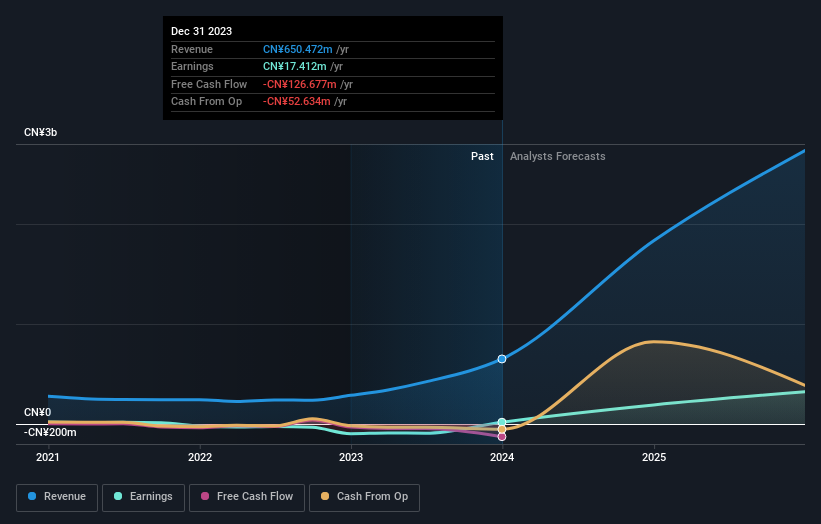Click the orange Cash From Op legend dot
821x524 pixels.
point(325,496)
